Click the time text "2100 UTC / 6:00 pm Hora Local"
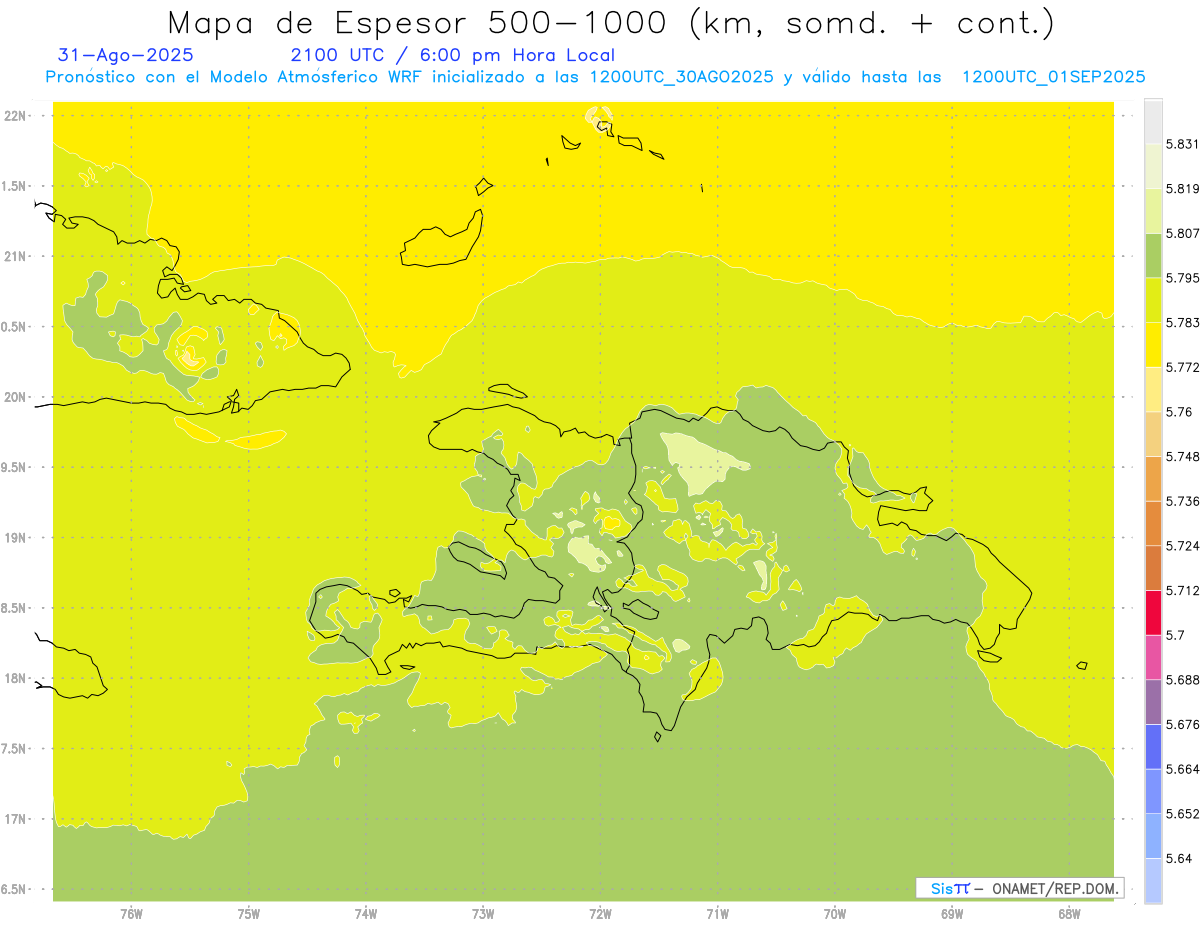Screen dimensions: 1200x927 (x=453, y=56)
